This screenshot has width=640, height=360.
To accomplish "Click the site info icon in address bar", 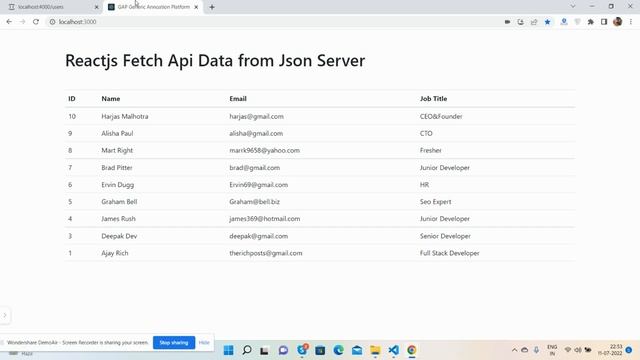I will pos(52,22).
